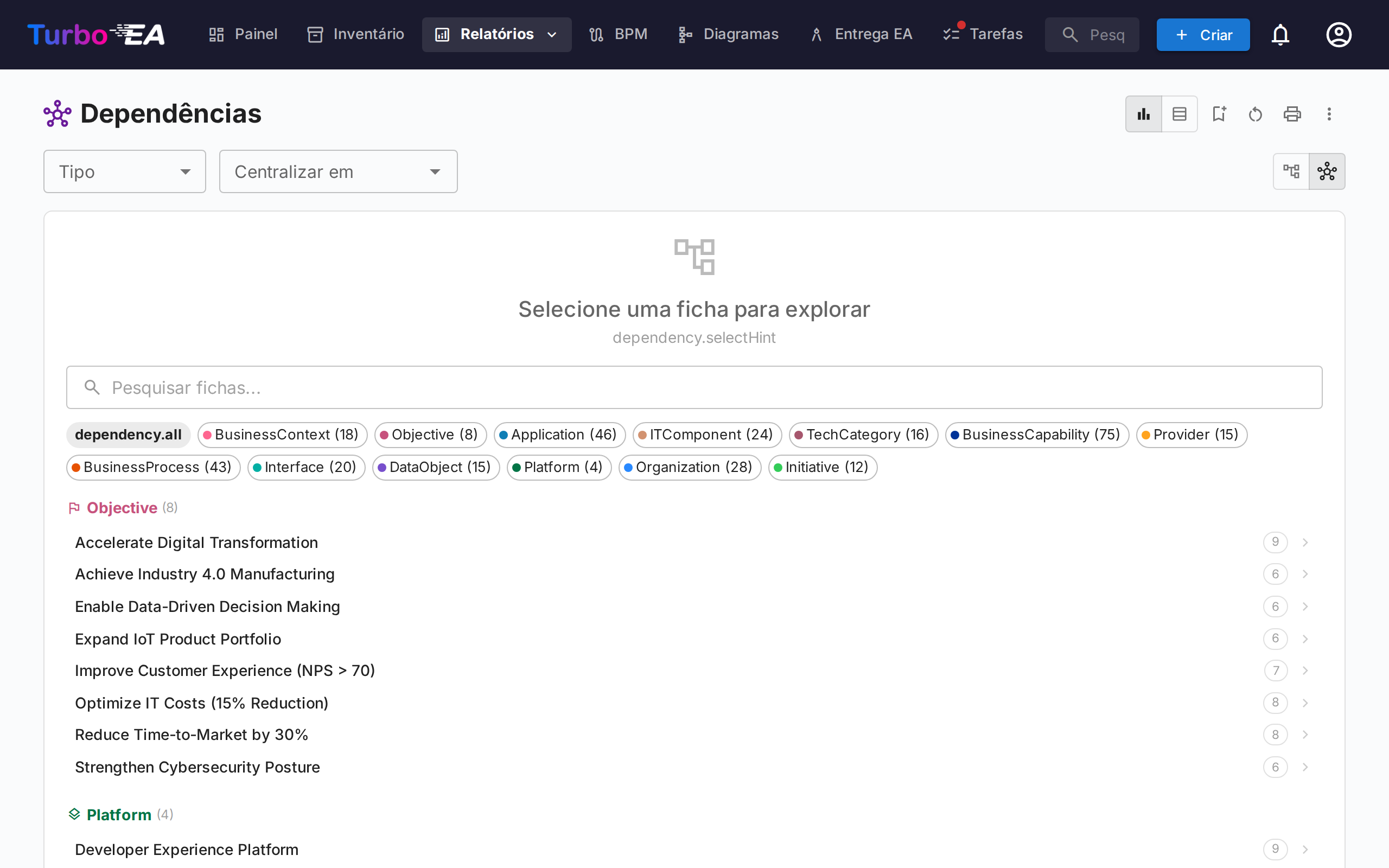Print the dependencies report
1389x868 pixels.
(1291, 114)
